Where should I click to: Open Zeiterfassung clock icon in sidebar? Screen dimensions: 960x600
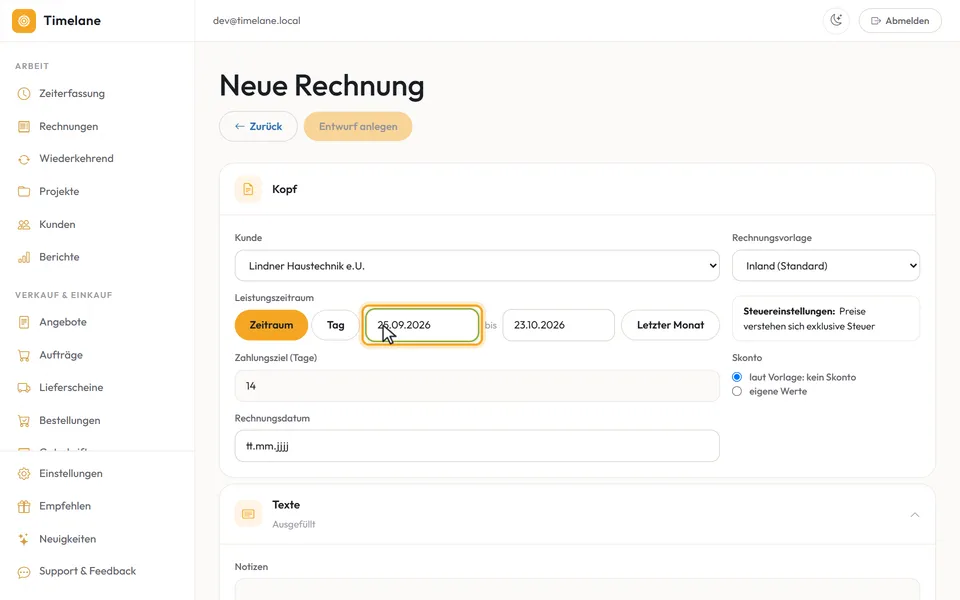point(24,94)
